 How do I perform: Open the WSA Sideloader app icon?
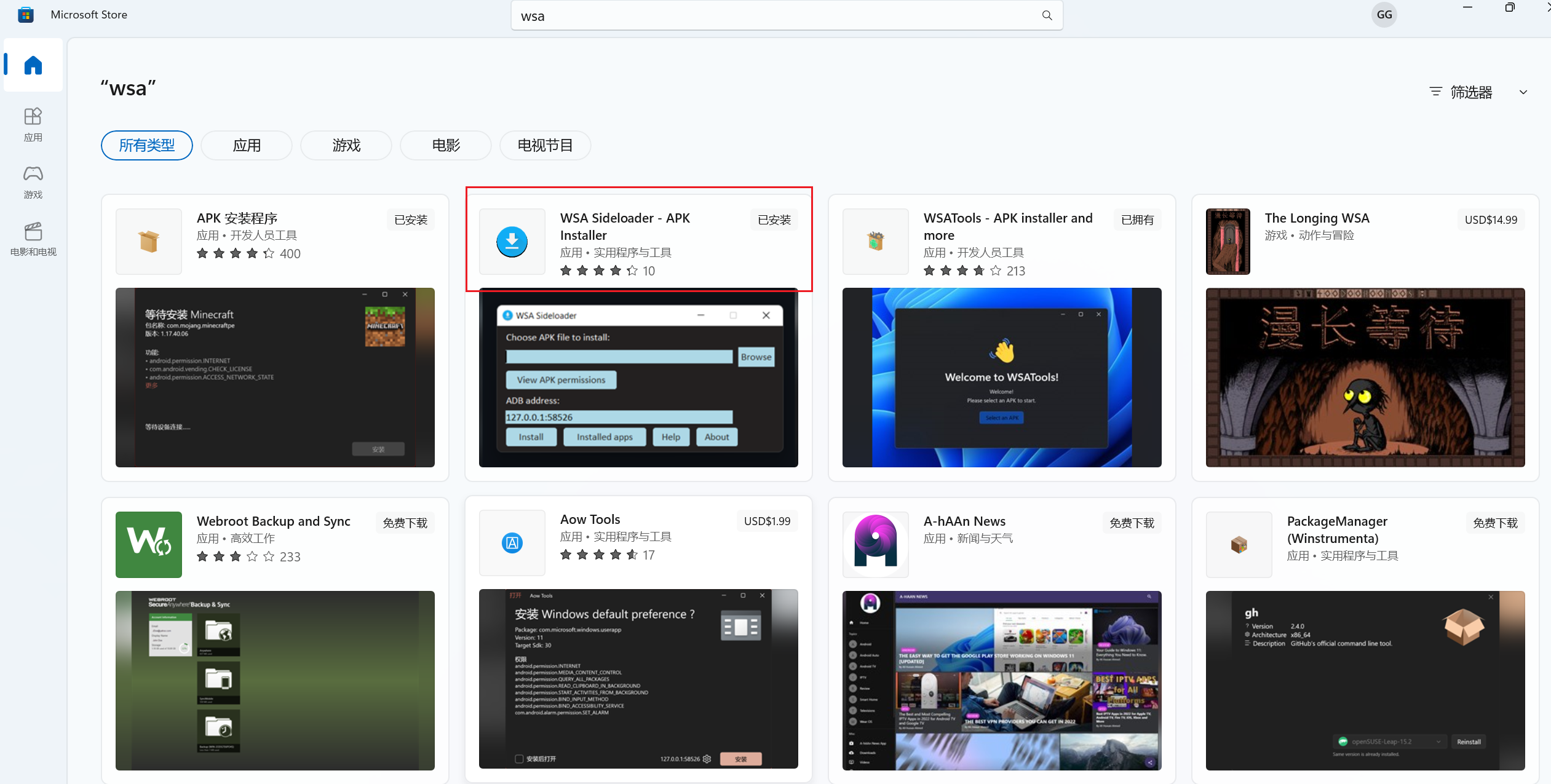pyautogui.click(x=512, y=241)
